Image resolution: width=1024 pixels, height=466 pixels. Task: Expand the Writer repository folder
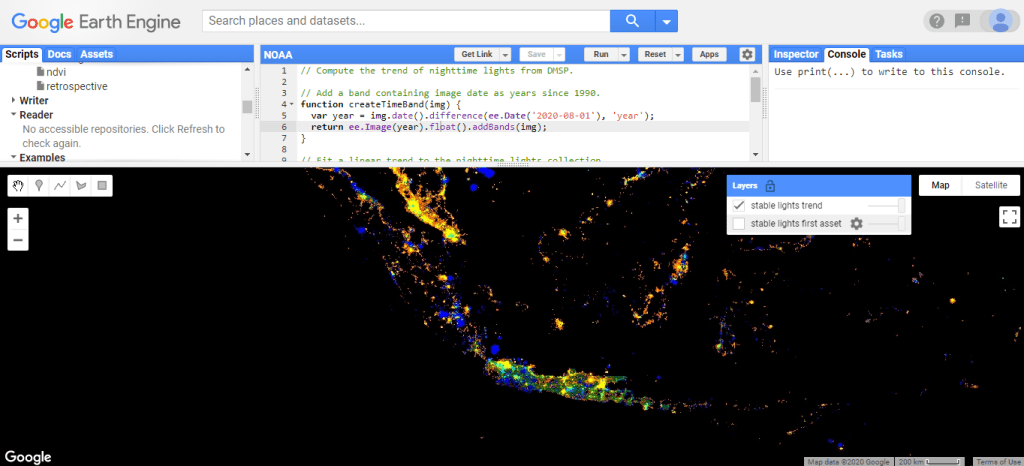pos(14,100)
